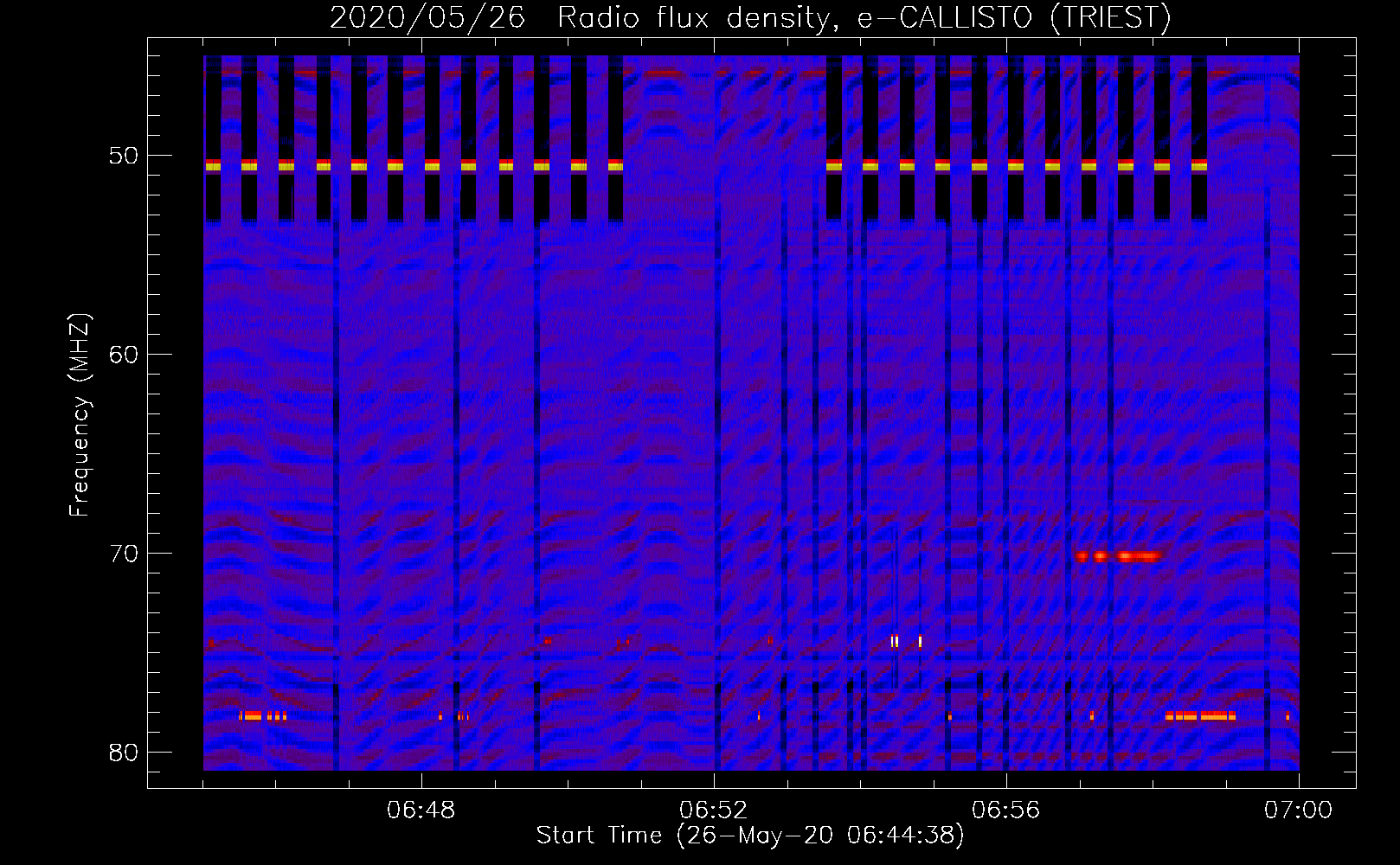Click the 06:52 time tick label
Screen dimensions: 1400x865
714,811
